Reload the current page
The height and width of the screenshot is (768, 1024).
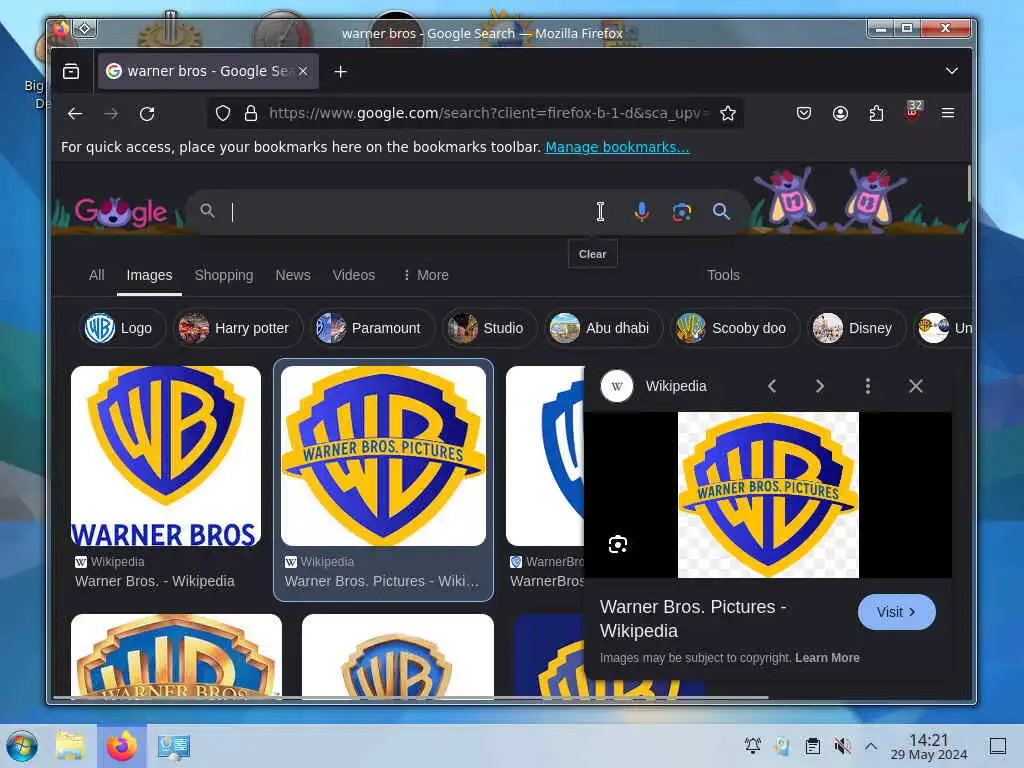pyautogui.click(x=147, y=114)
